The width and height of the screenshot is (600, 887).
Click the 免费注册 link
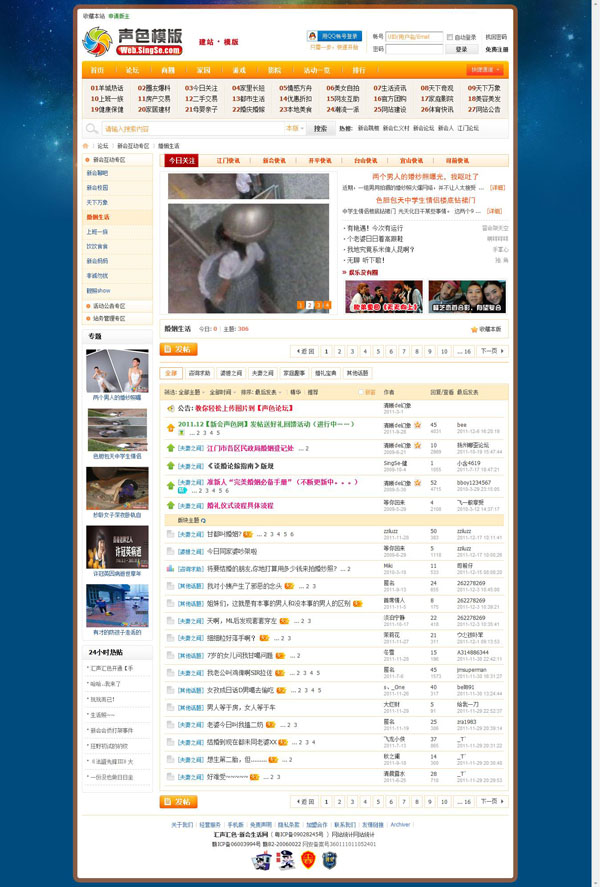(497, 50)
